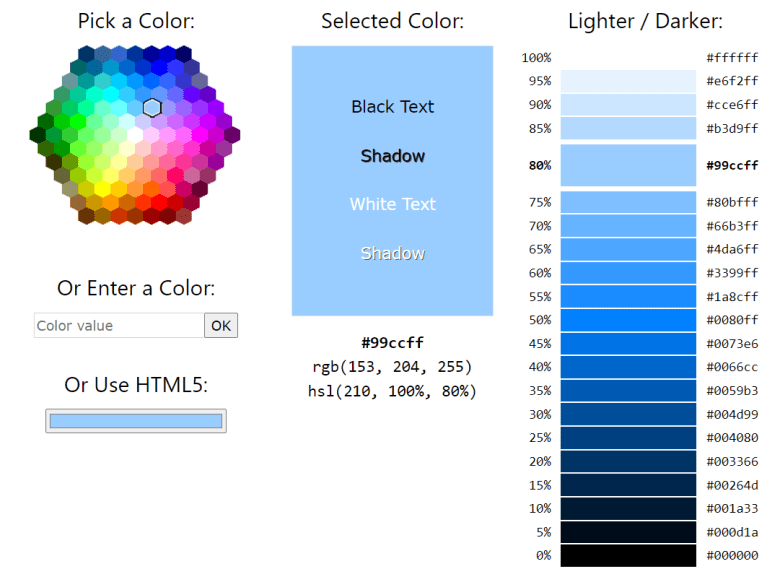
Task: Select the 15% swatch #00264d
Action: point(628,485)
